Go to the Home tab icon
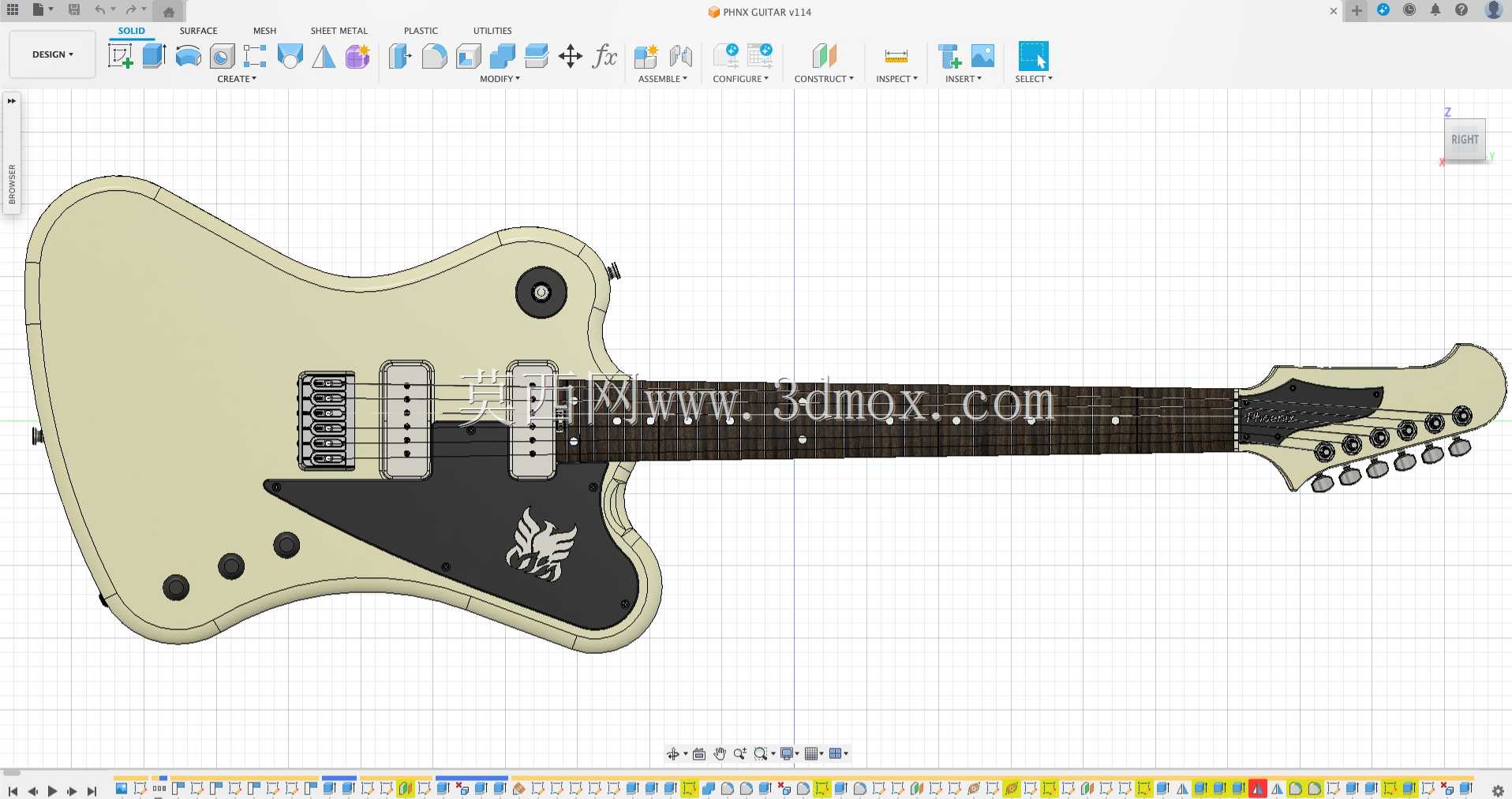The height and width of the screenshot is (799, 1512). pos(168,12)
